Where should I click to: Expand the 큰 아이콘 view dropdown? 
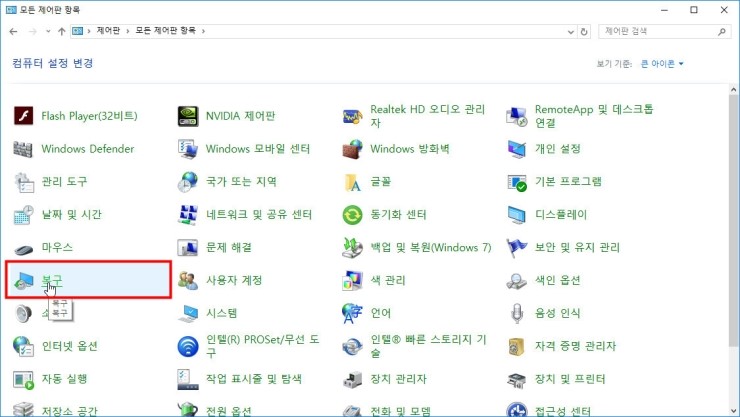[x=662, y=64]
